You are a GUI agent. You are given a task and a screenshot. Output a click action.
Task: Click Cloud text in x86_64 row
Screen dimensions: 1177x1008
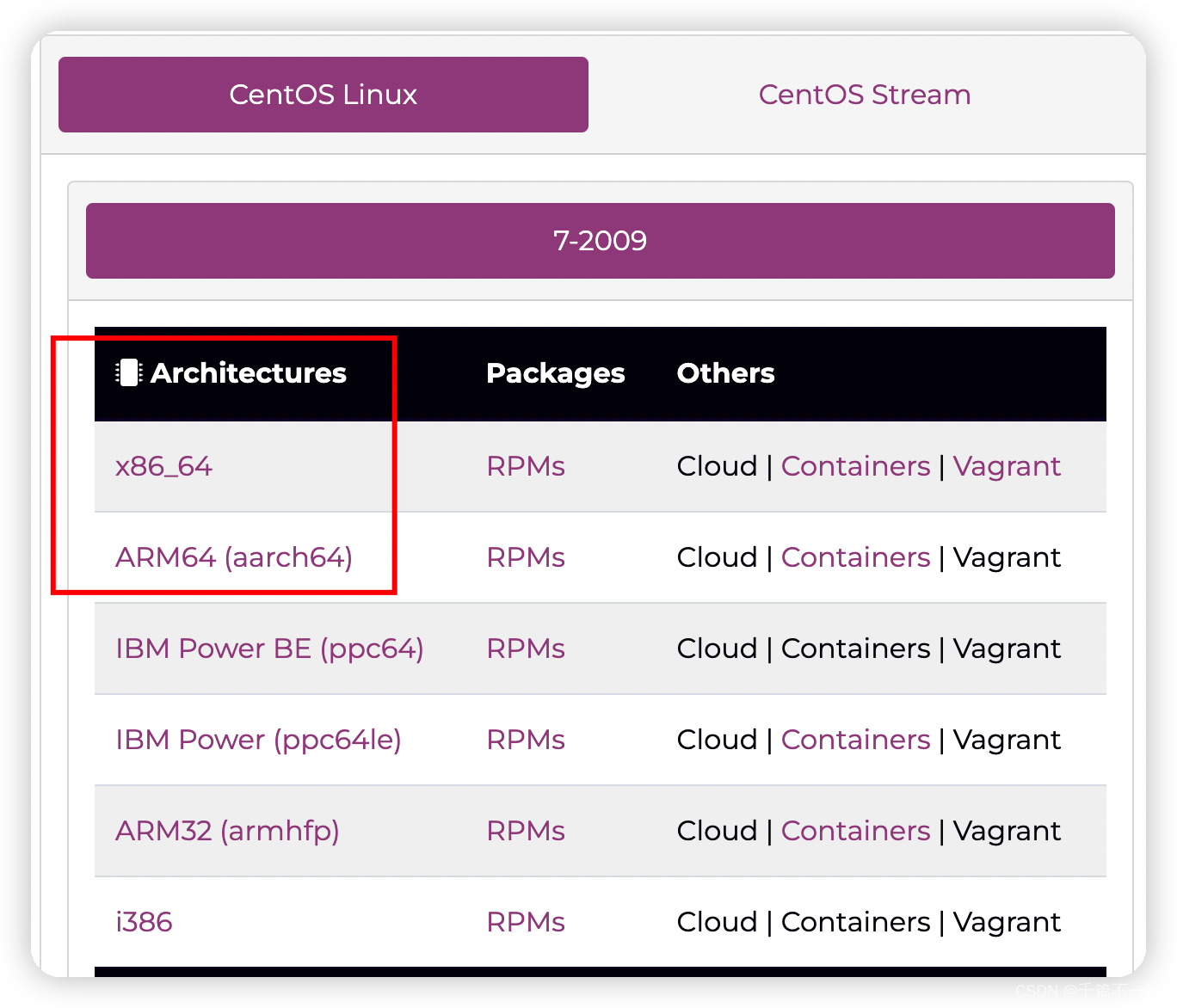click(x=717, y=466)
